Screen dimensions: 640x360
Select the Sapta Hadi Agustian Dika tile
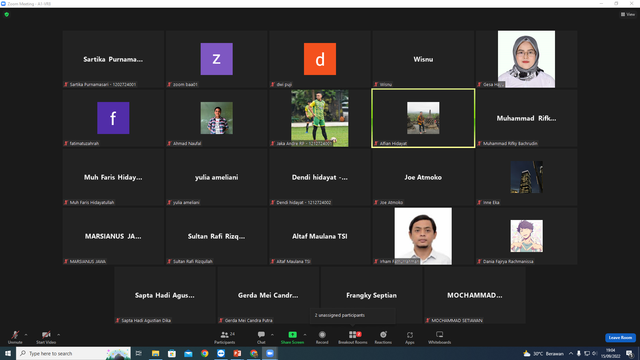click(165, 295)
